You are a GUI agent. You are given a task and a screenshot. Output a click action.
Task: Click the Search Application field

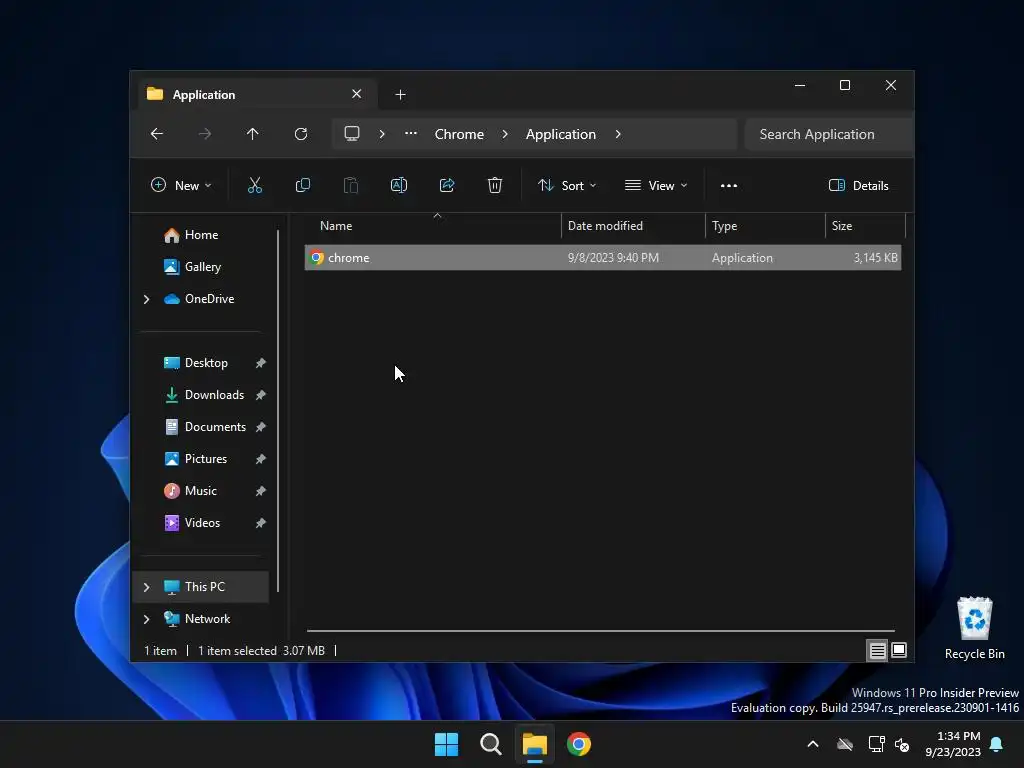(x=829, y=135)
